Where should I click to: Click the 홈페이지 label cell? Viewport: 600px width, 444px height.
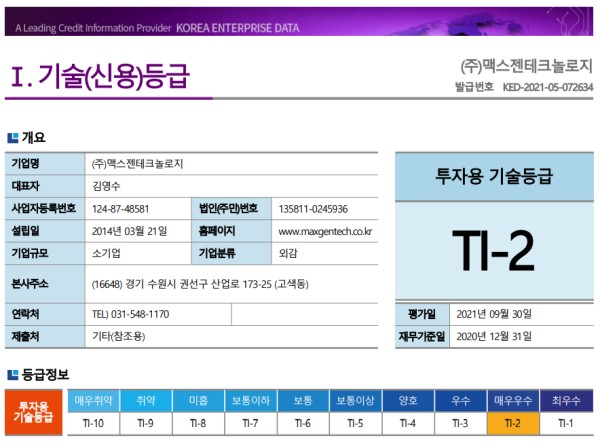coord(232,231)
